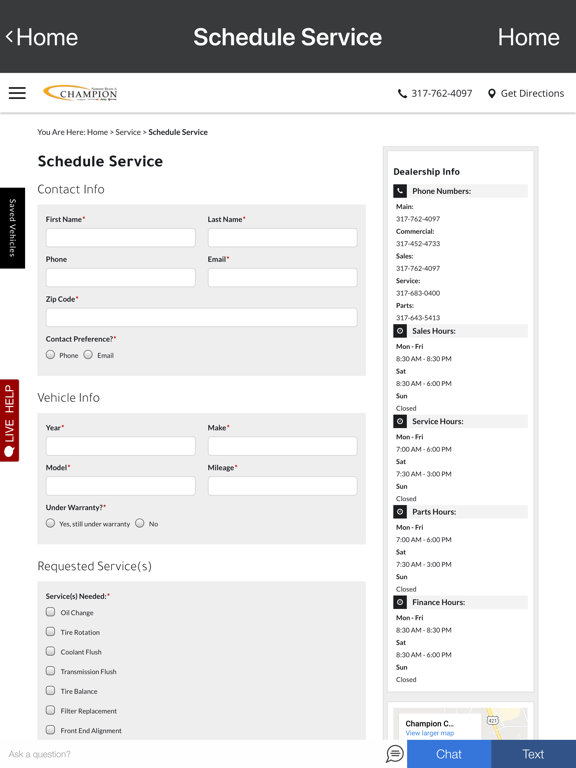
Task: Open the Saved Vehicles side tab
Action: (12, 228)
